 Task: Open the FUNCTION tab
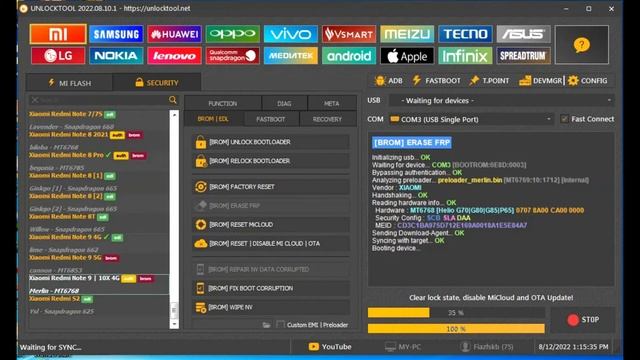pos(222,104)
